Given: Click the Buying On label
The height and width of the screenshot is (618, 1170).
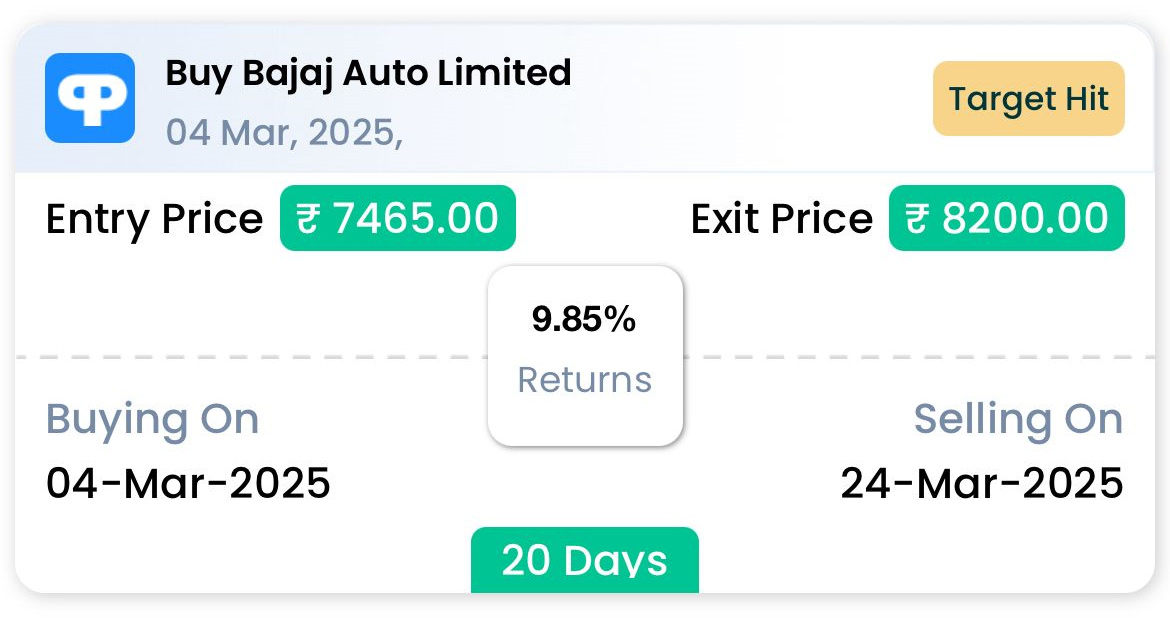Looking at the screenshot, I should tap(152, 421).
